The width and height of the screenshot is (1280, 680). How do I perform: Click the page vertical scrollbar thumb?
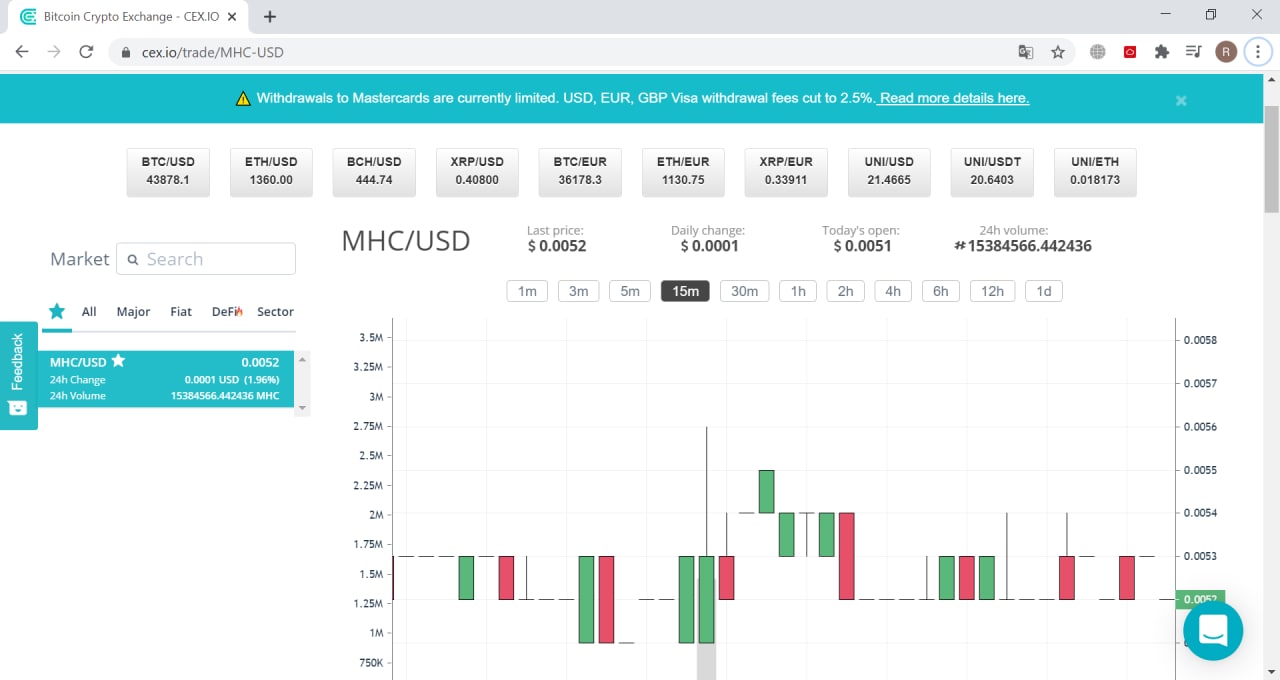click(x=1271, y=159)
